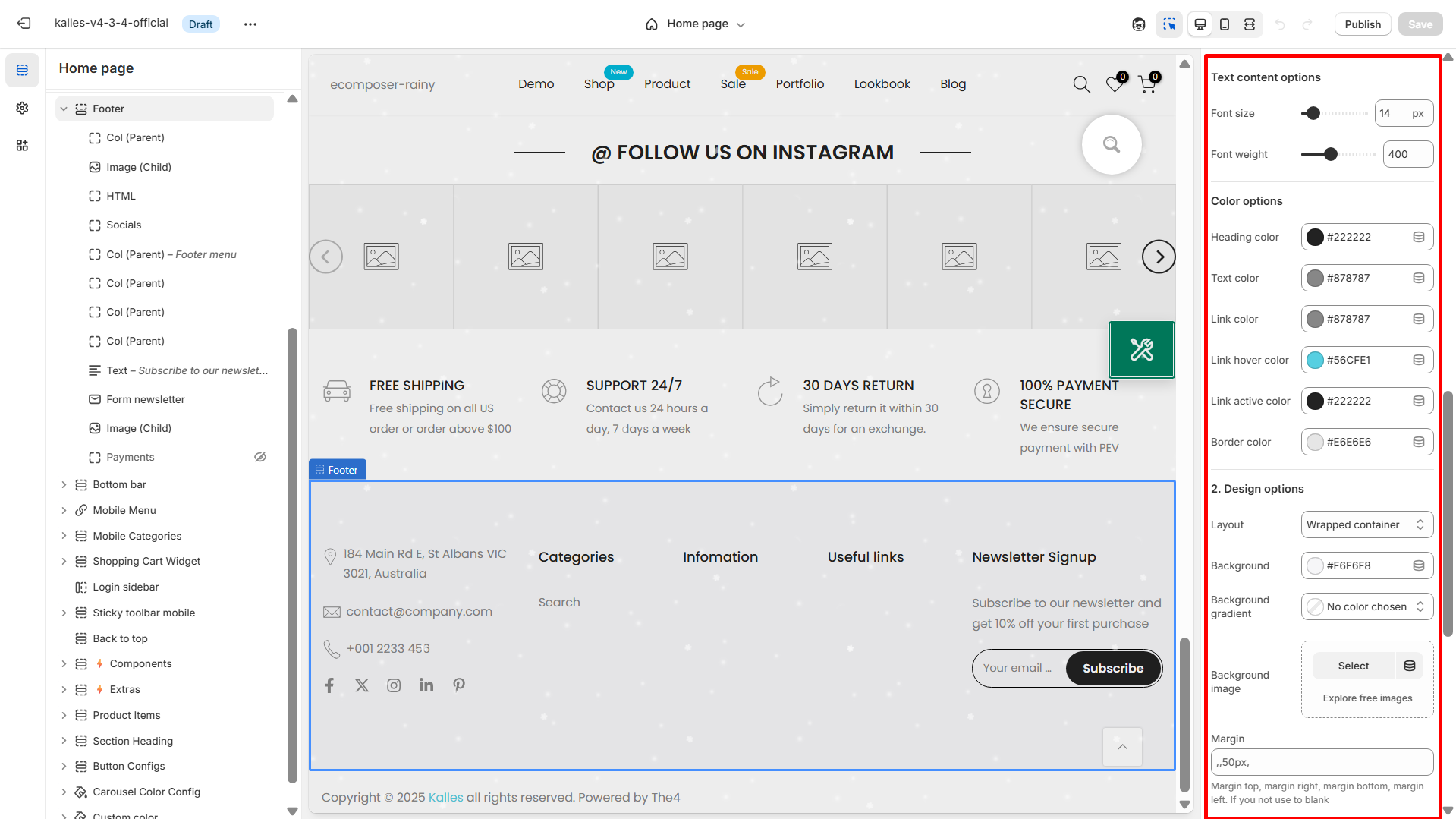Open the add elements panel icon

[22, 145]
